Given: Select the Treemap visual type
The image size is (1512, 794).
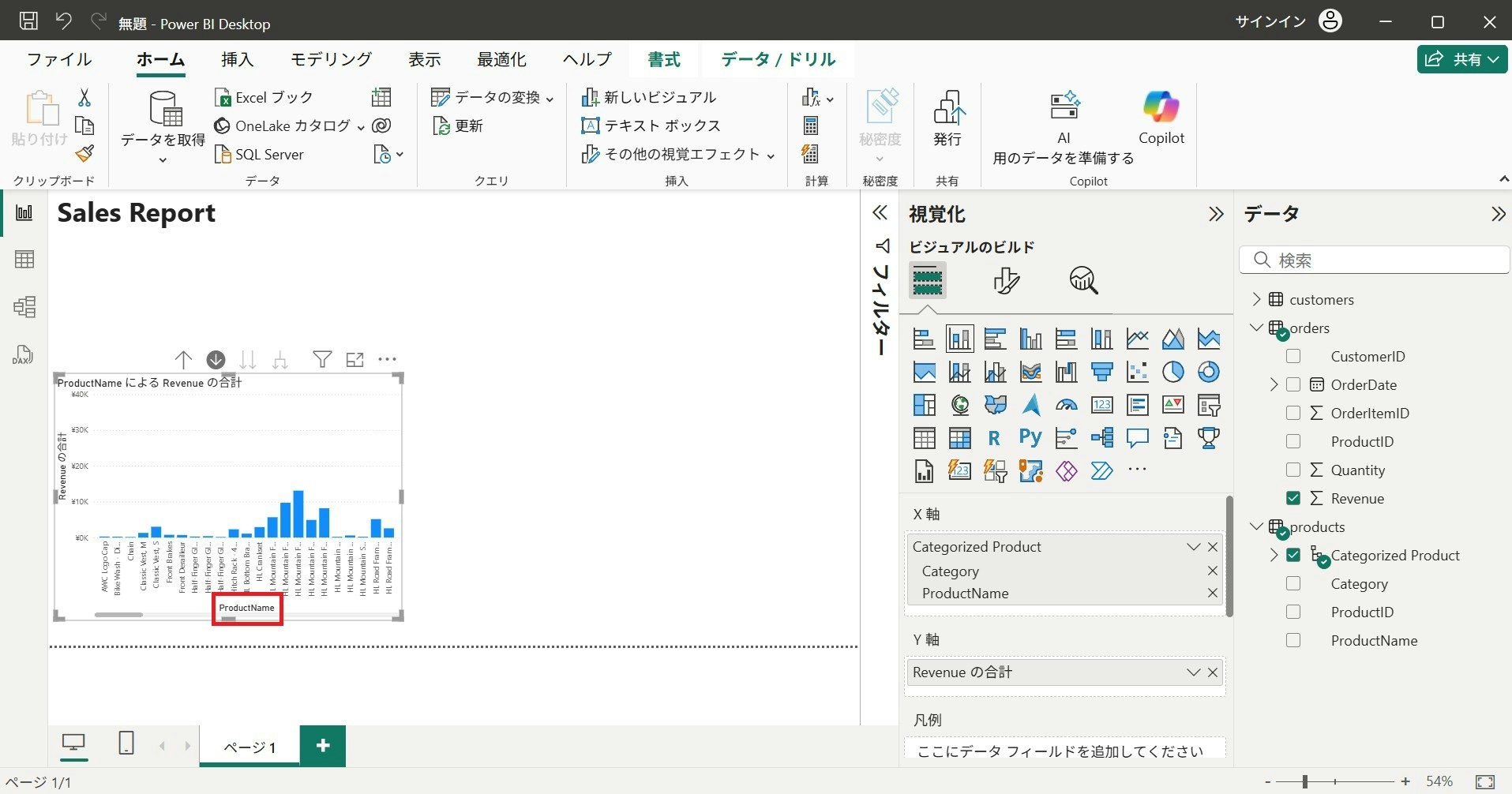Looking at the screenshot, I should coord(925,405).
